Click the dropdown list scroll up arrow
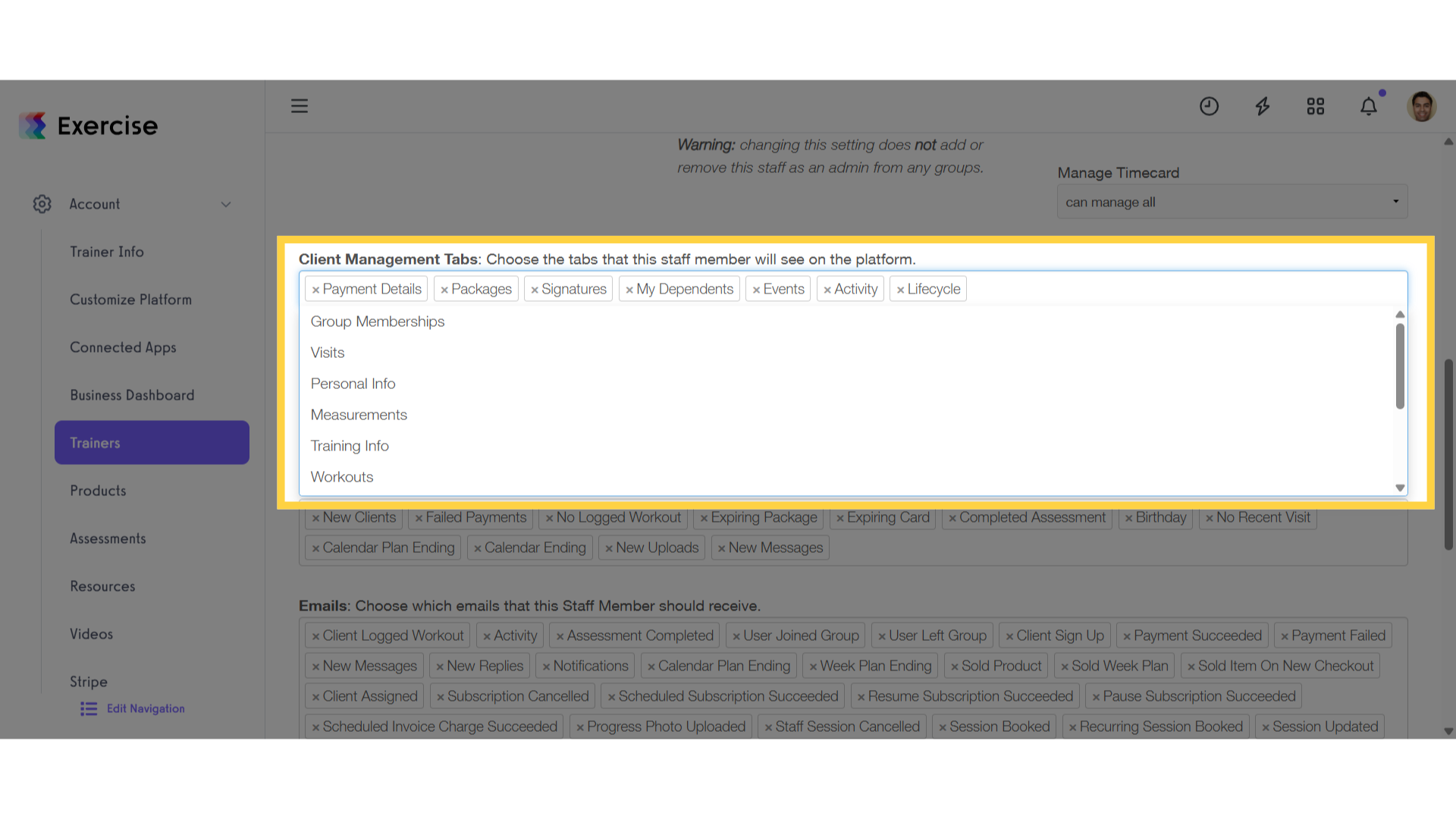Viewport: 1456px width, 819px height. click(1400, 314)
